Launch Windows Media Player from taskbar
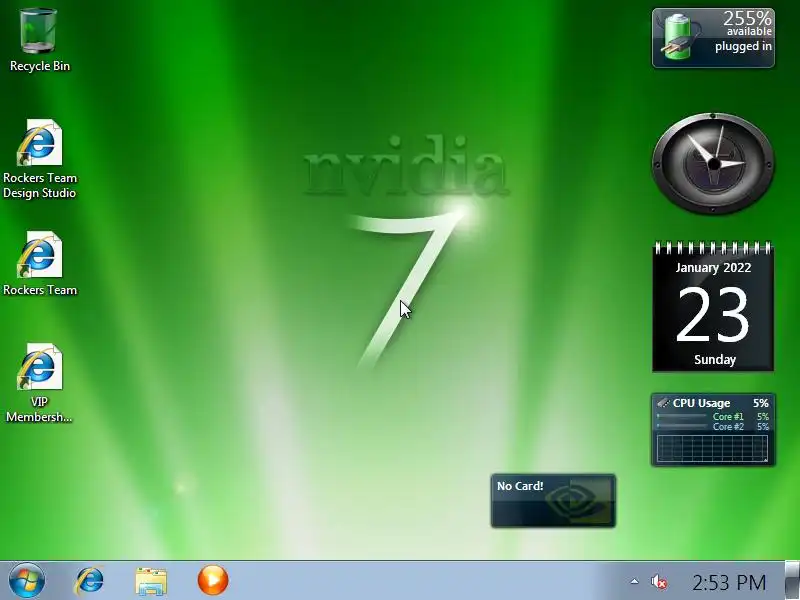The image size is (800, 600). 213,580
